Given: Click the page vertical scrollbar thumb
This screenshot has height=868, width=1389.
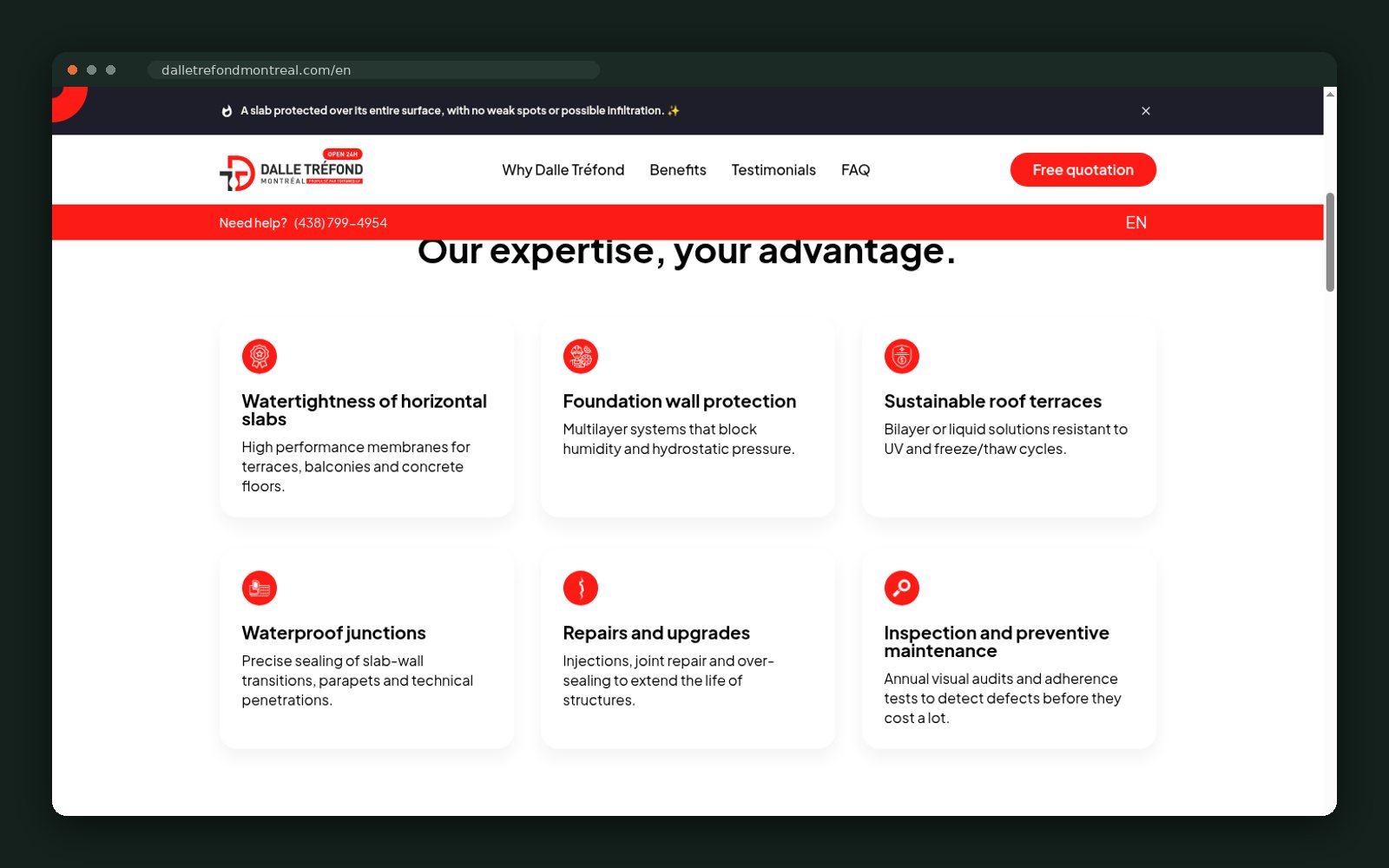Looking at the screenshot, I should [x=1330, y=242].
